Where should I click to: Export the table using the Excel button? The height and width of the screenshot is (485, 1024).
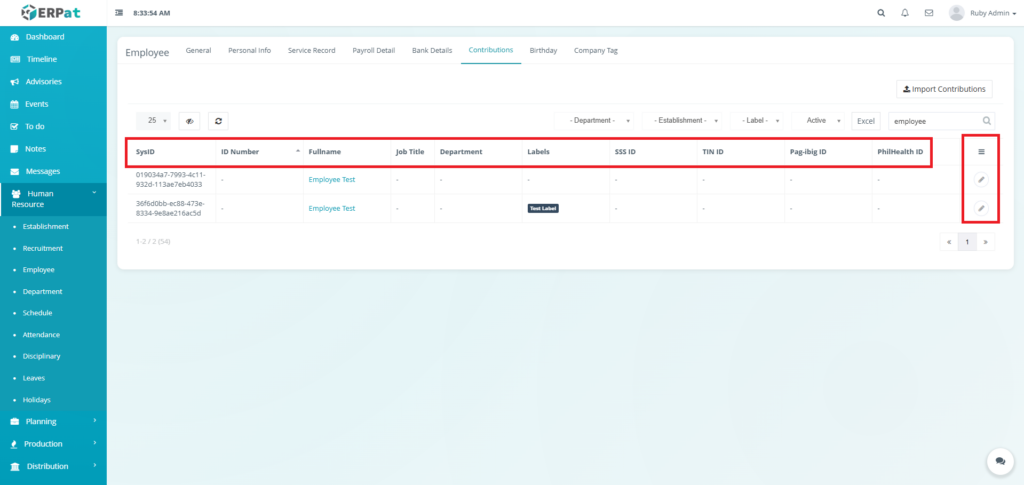click(866, 120)
